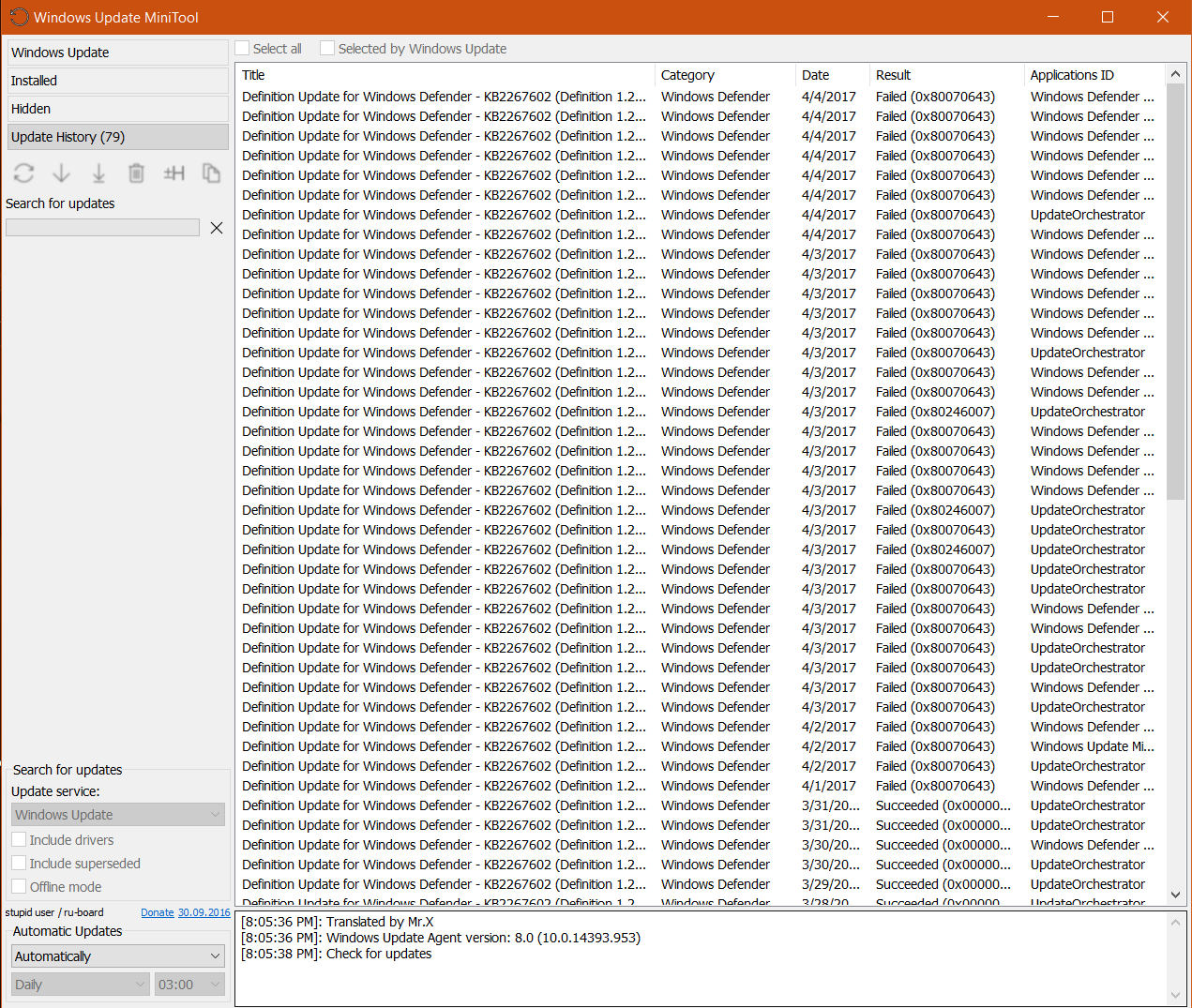Sort by the Date column header
The width and height of the screenshot is (1192, 1008).
pyautogui.click(x=833, y=75)
